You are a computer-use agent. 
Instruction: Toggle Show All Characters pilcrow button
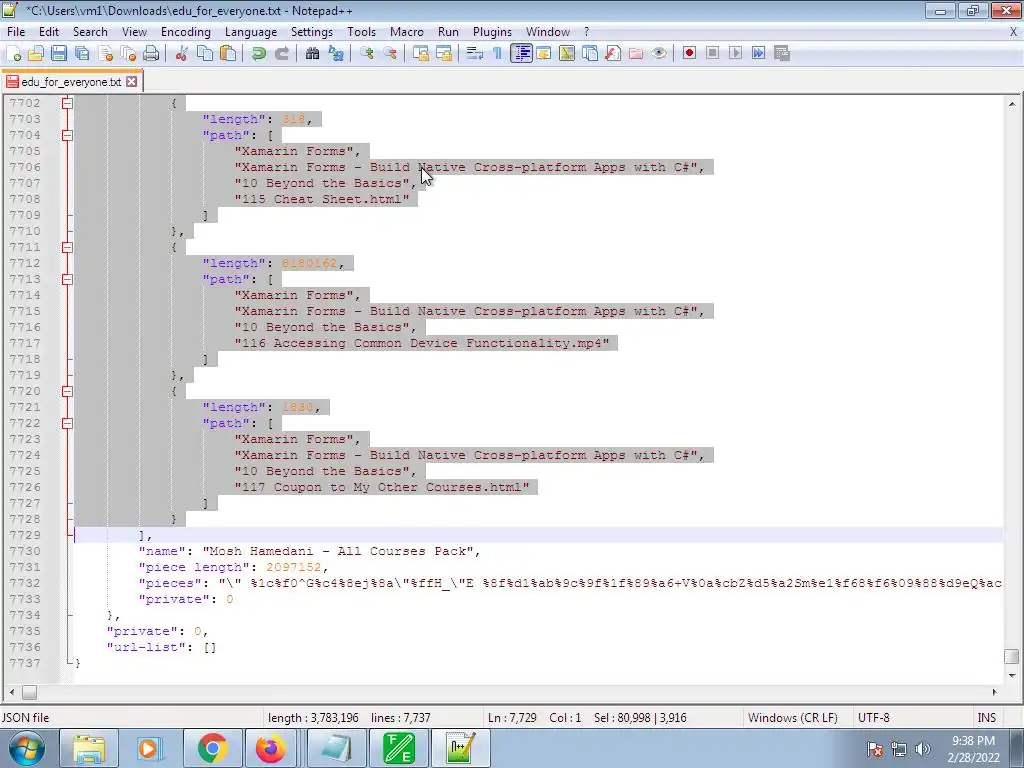pos(498,54)
